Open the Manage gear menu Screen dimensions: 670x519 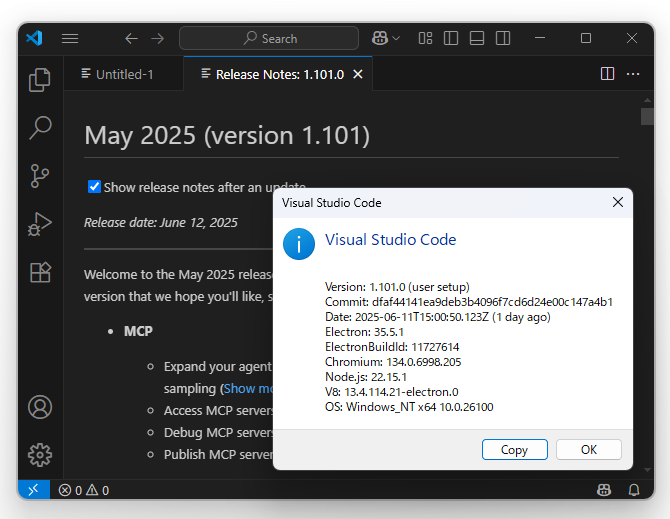[40, 455]
